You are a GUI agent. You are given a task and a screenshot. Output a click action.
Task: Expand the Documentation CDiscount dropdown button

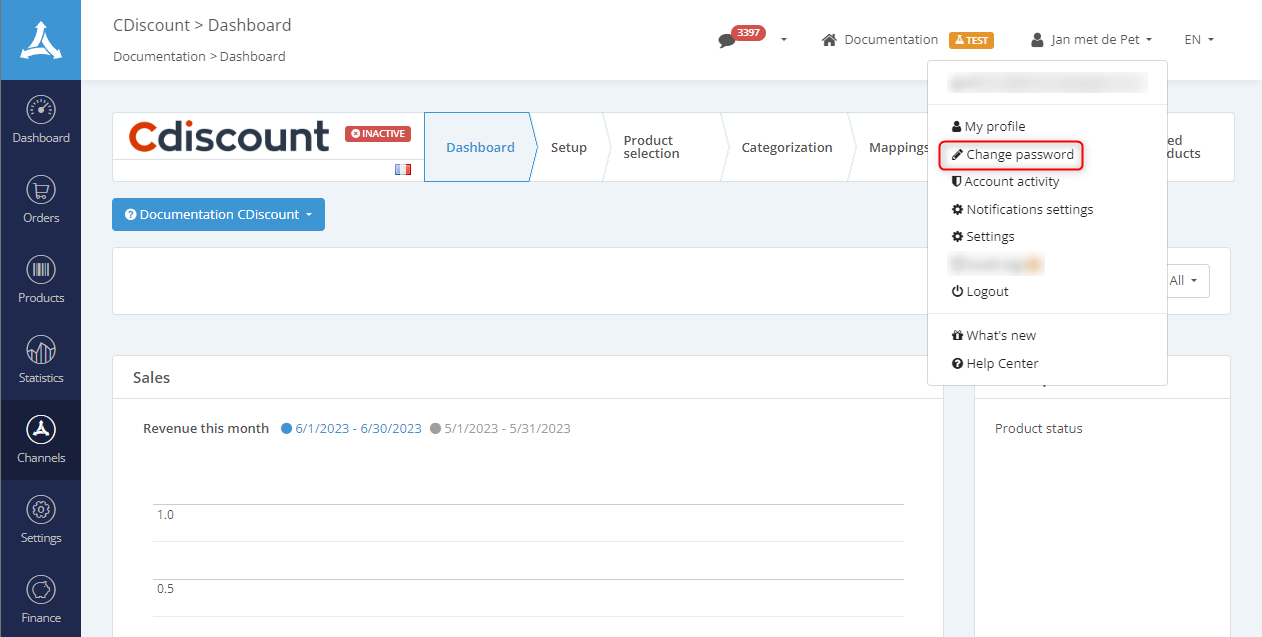click(x=218, y=215)
